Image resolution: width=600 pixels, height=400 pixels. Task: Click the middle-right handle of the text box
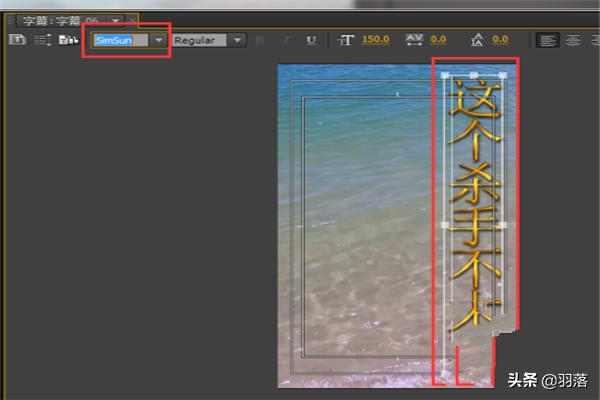503,225
